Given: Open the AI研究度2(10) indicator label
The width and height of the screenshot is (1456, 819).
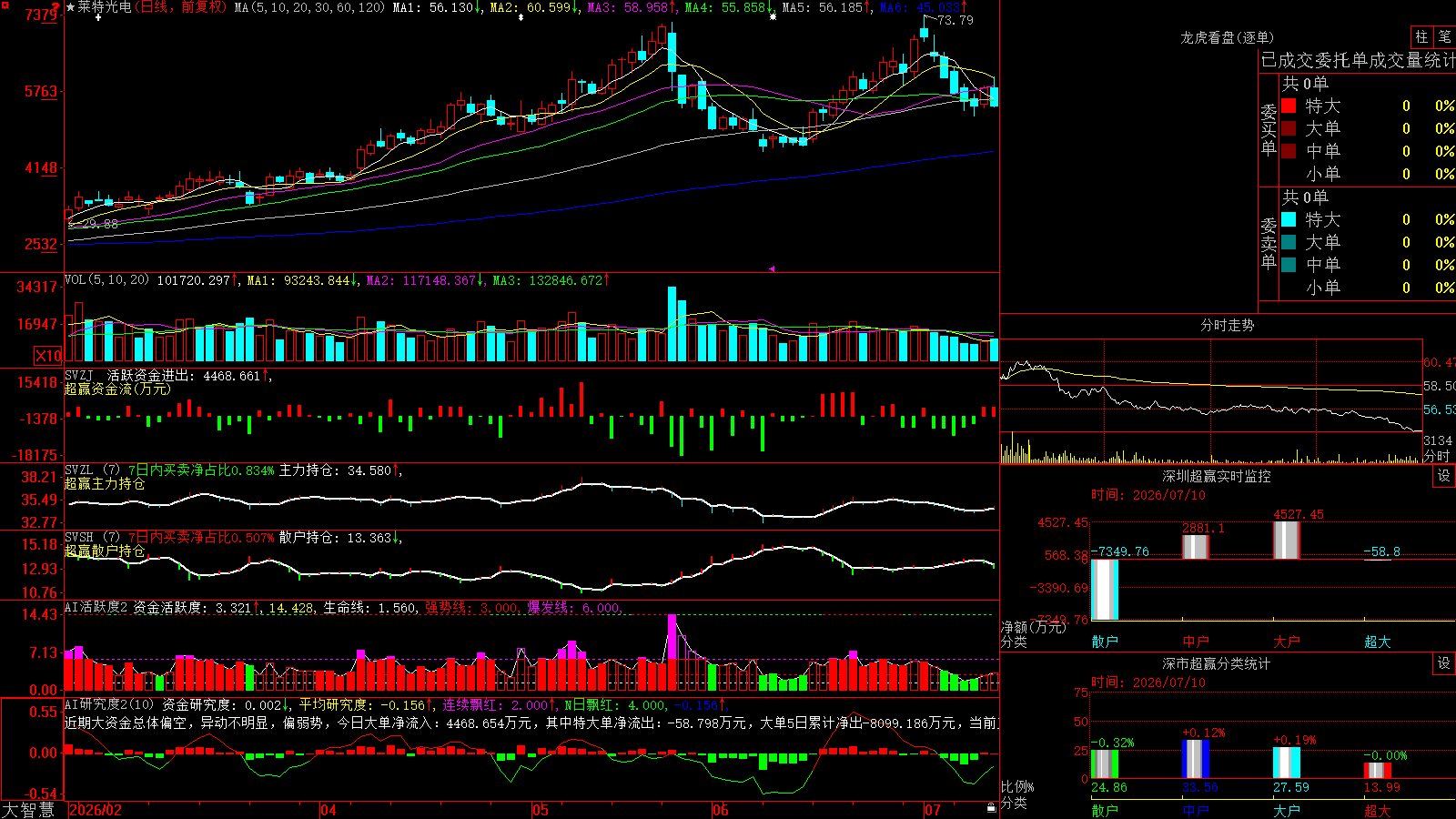Looking at the screenshot, I should (109, 704).
